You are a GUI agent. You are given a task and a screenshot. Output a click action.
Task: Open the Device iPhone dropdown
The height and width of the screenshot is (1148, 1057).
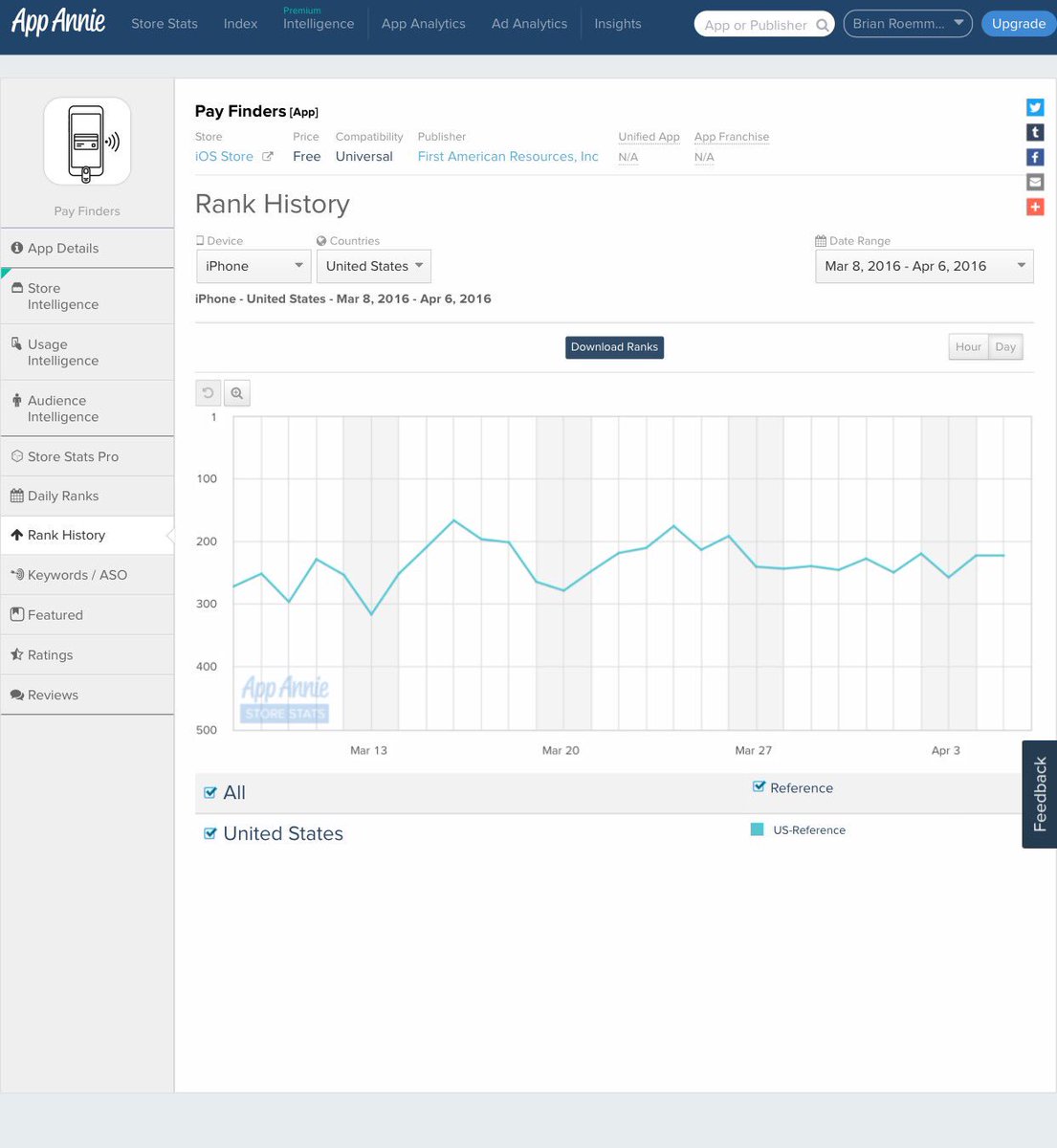point(253,266)
